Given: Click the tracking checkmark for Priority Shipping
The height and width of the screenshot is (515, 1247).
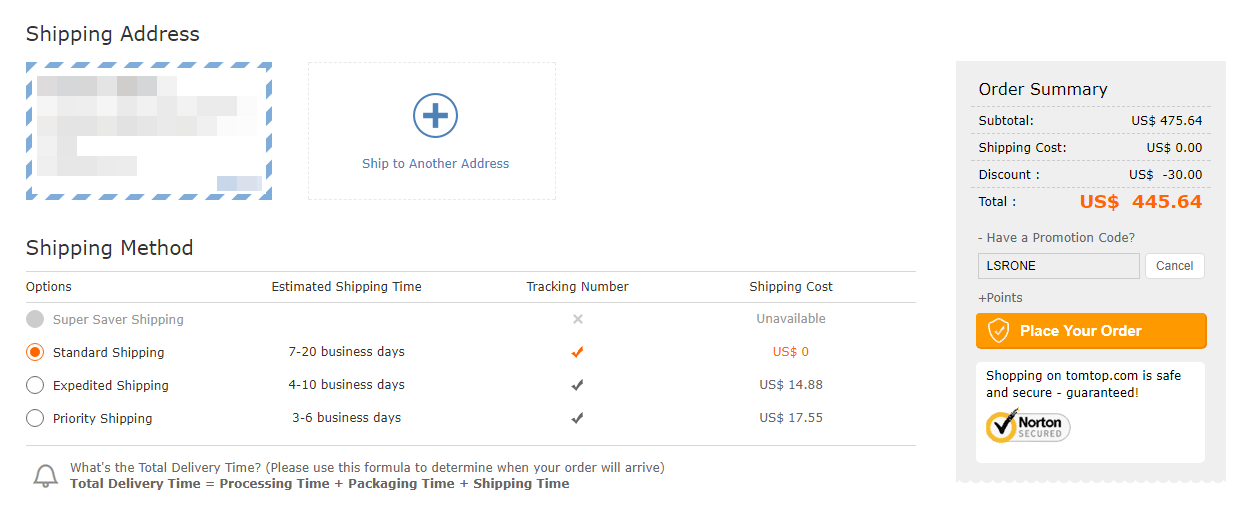Looking at the screenshot, I should pyautogui.click(x=577, y=418).
